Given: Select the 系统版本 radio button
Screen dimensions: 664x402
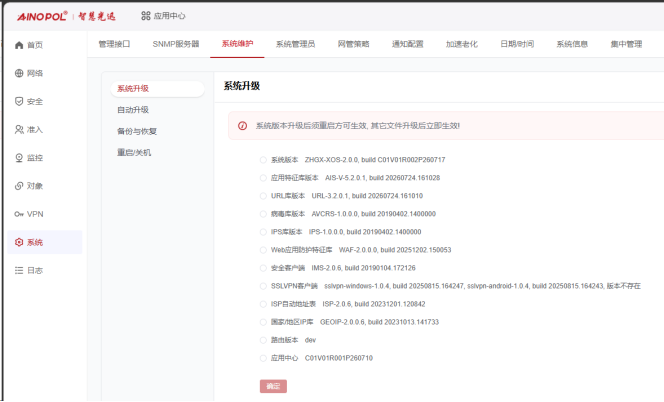Looking at the screenshot, I should (263, 160).
